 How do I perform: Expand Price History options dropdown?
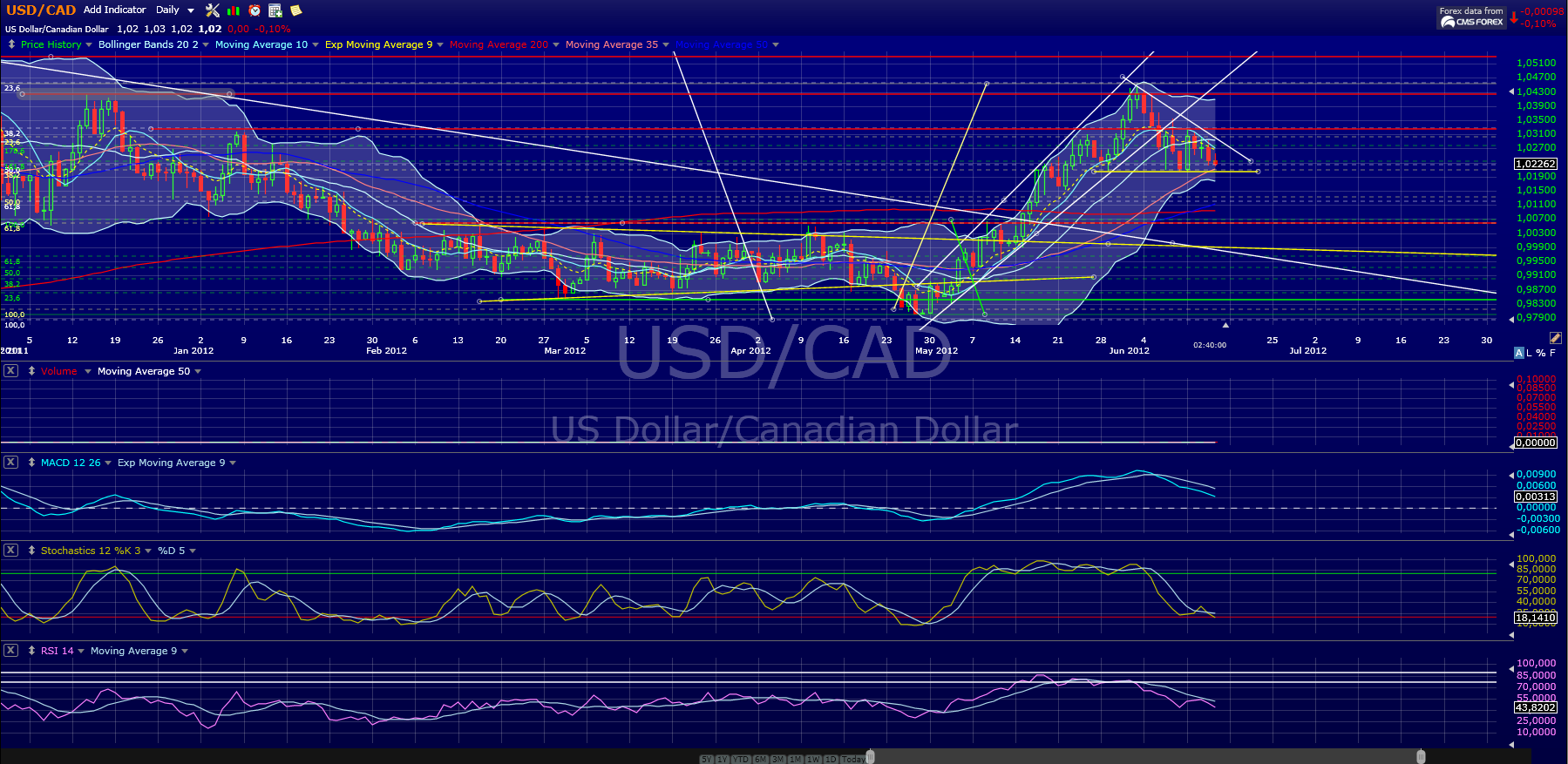click(89, 44)
